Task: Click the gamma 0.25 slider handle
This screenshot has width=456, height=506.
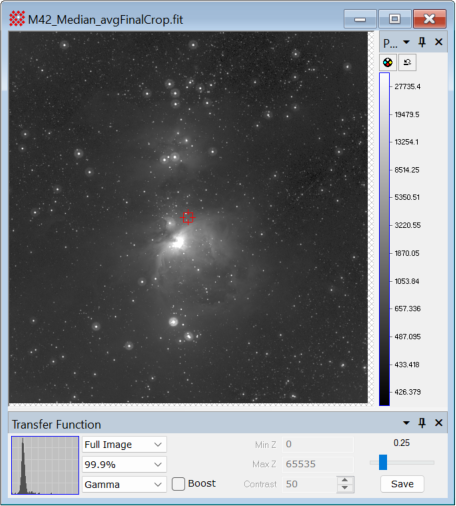Action: pos(383,462)
